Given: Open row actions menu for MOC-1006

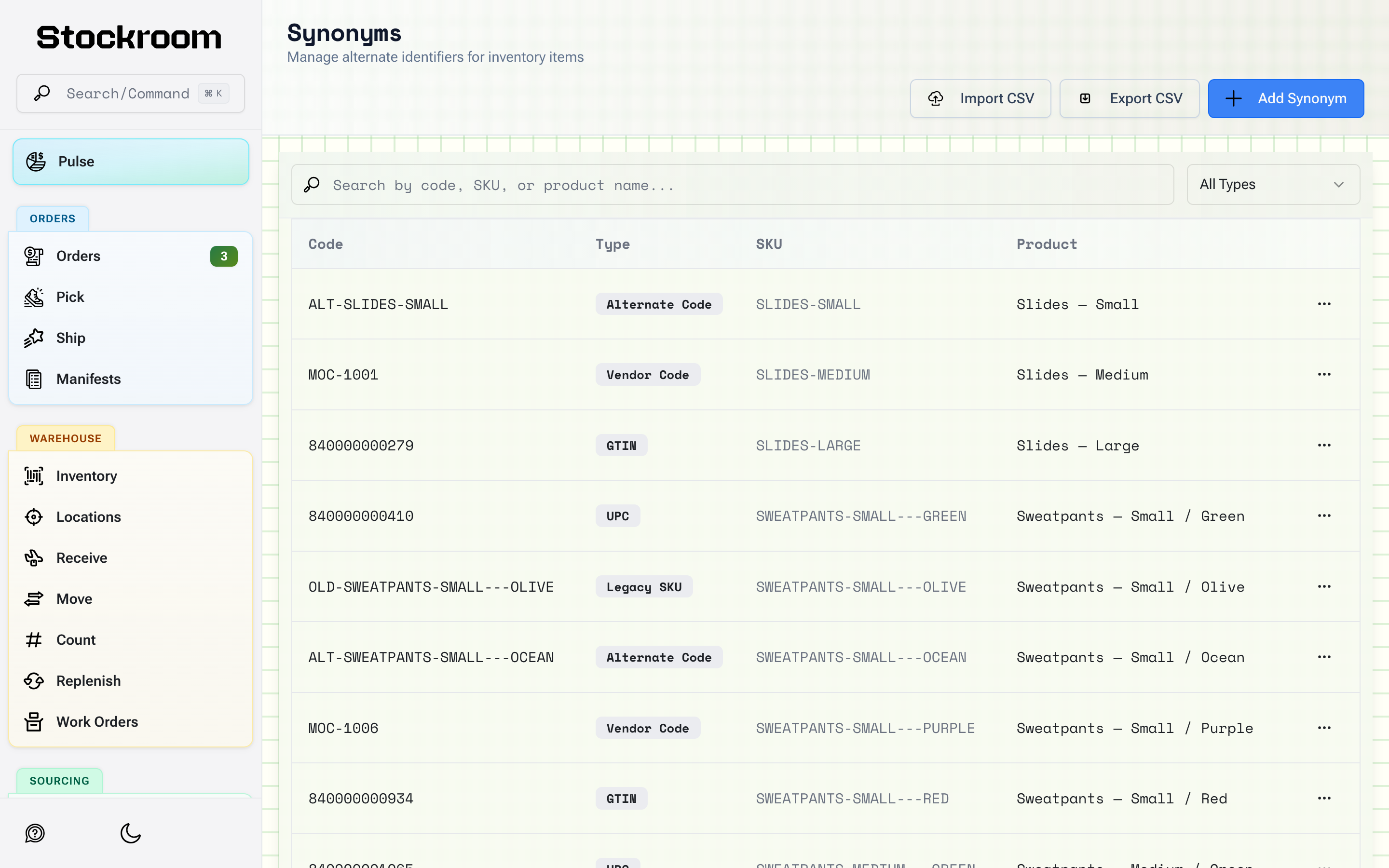Looking at the screenshot, I should click(x=1324, y=727).
